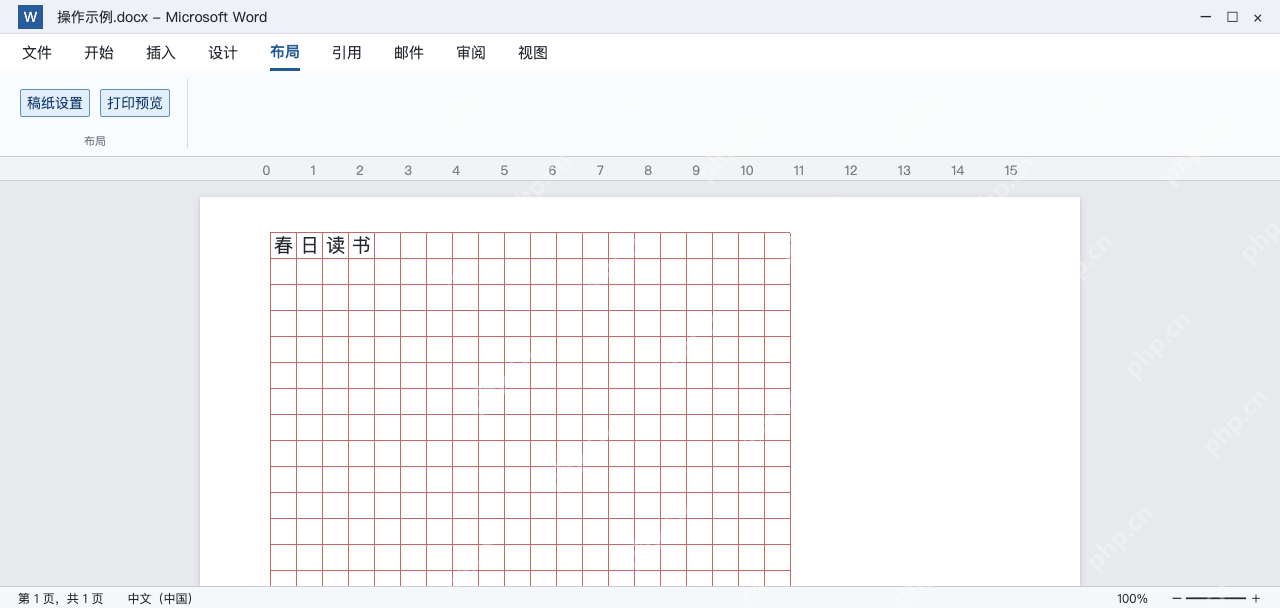The width and height of the screenshot is (1280, 608).
Task: Select the 布局 ribbon tab
Action: 285,53
